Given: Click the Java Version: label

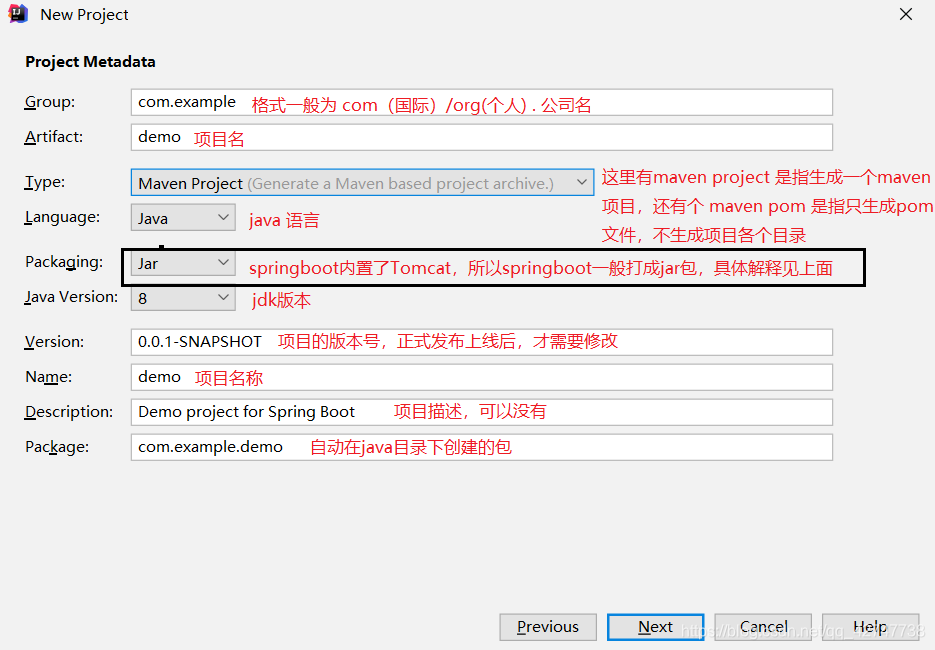Looking at the screenshot, I should tap(71, 296).
